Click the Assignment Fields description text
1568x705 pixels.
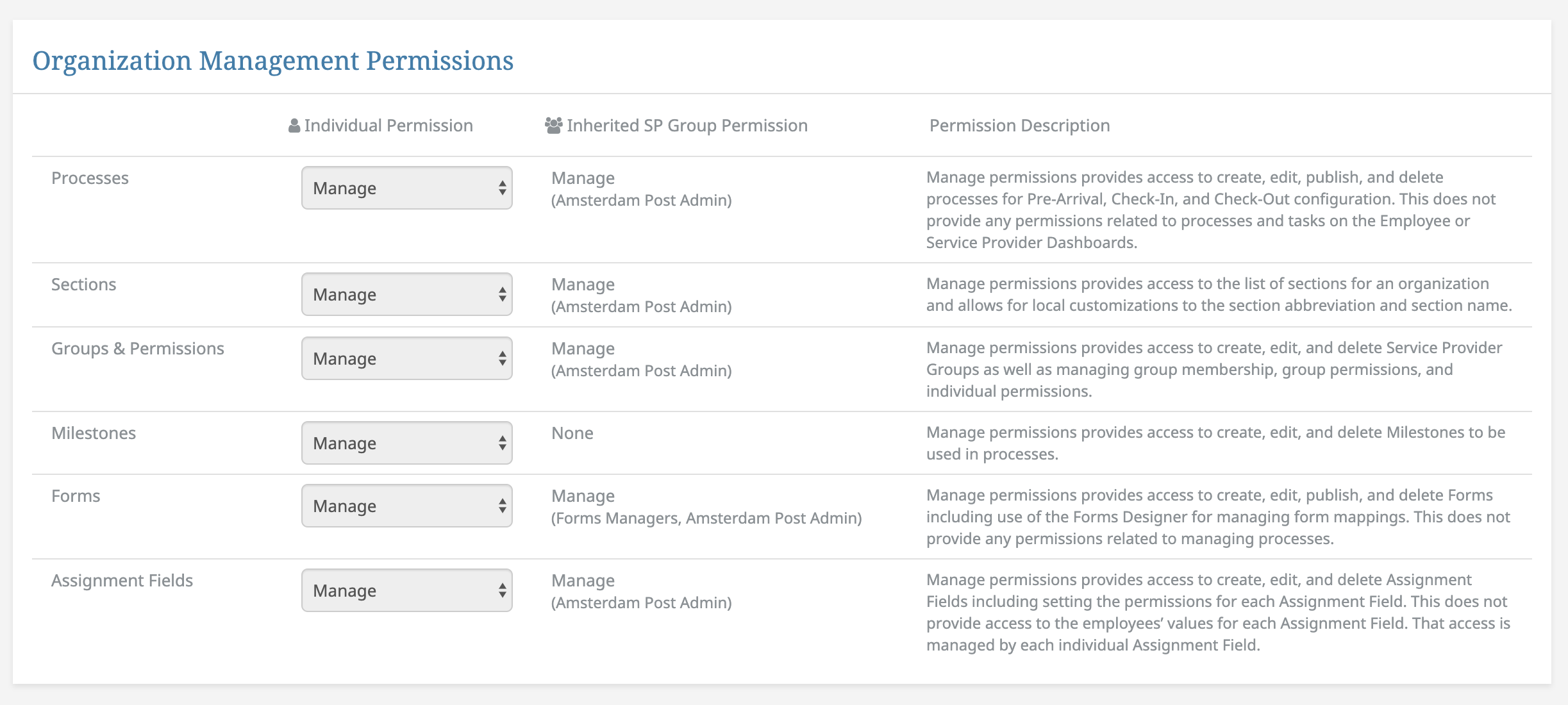pyautogui.click(x=1218, y=612)
